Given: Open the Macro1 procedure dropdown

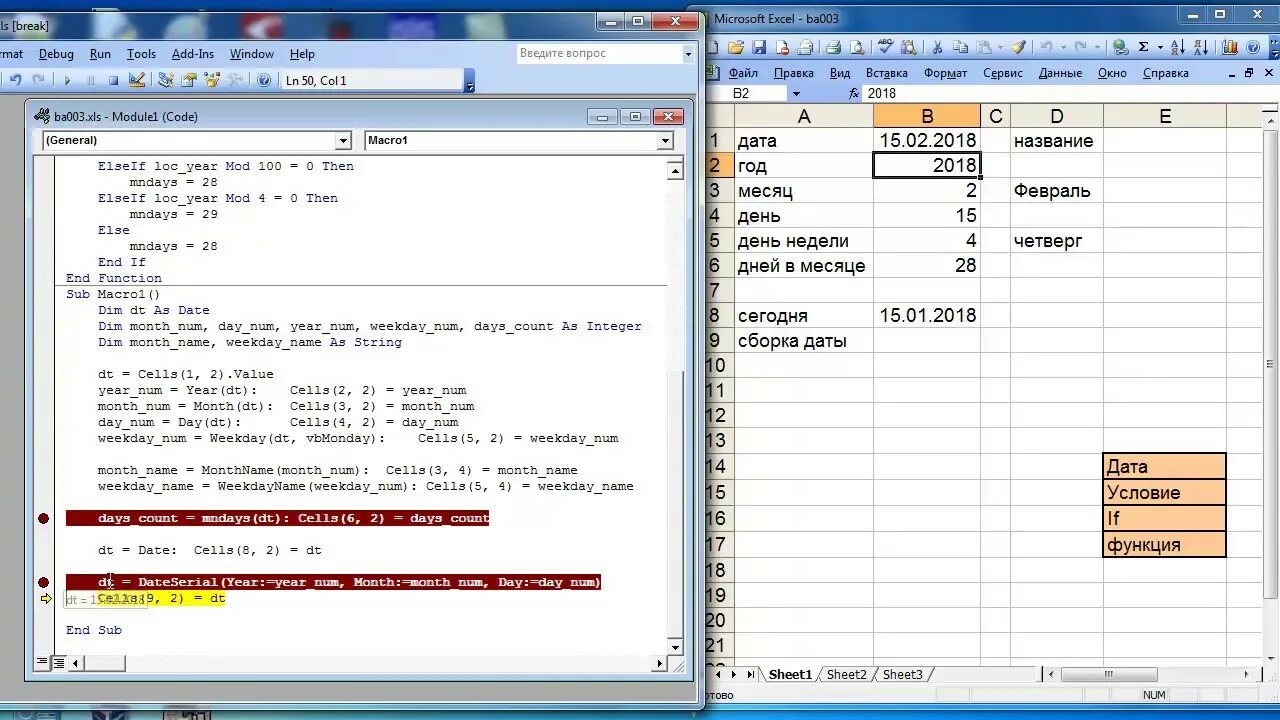Looking at the screenshot, I should (x=666, y=141).
